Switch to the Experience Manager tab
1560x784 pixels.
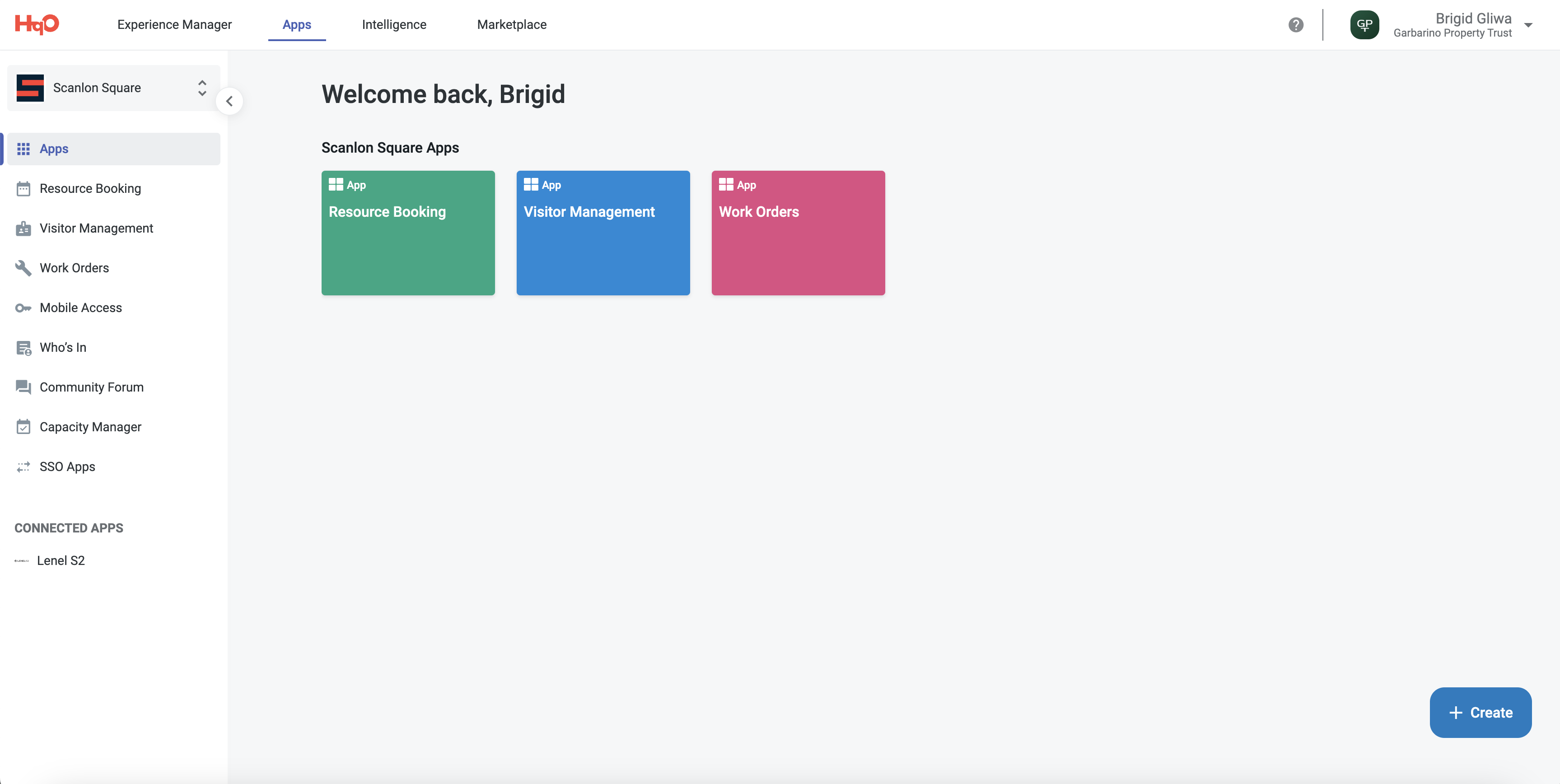click(x=174, y=25)
